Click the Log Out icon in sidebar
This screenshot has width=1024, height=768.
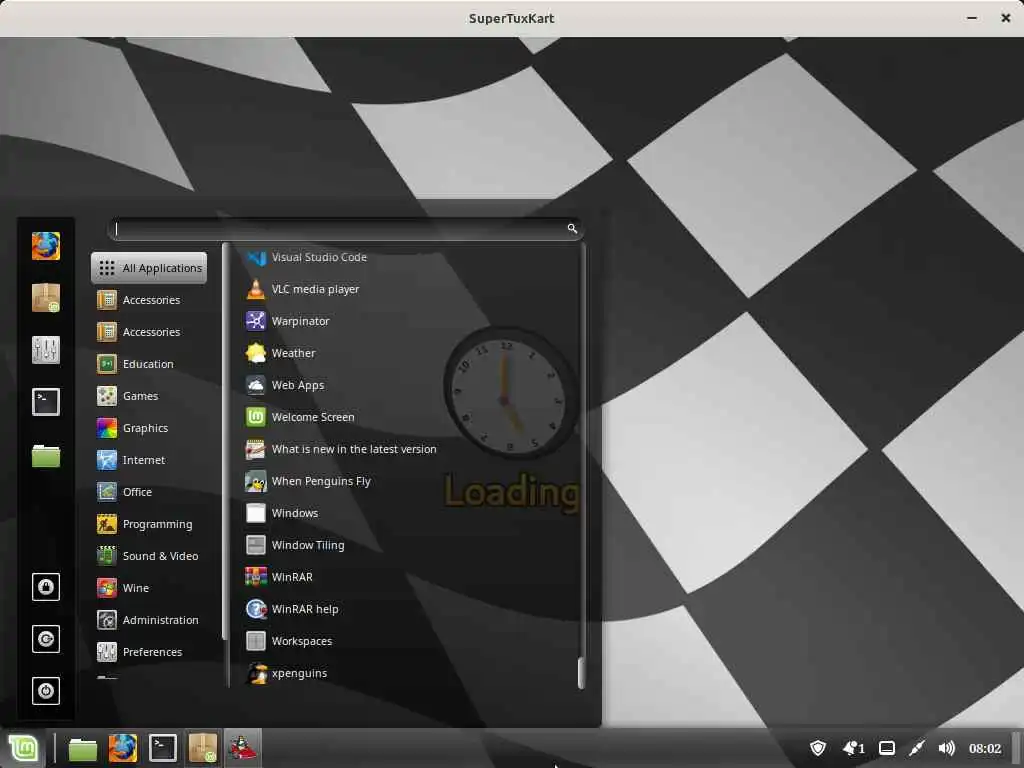tap(46, 639)
